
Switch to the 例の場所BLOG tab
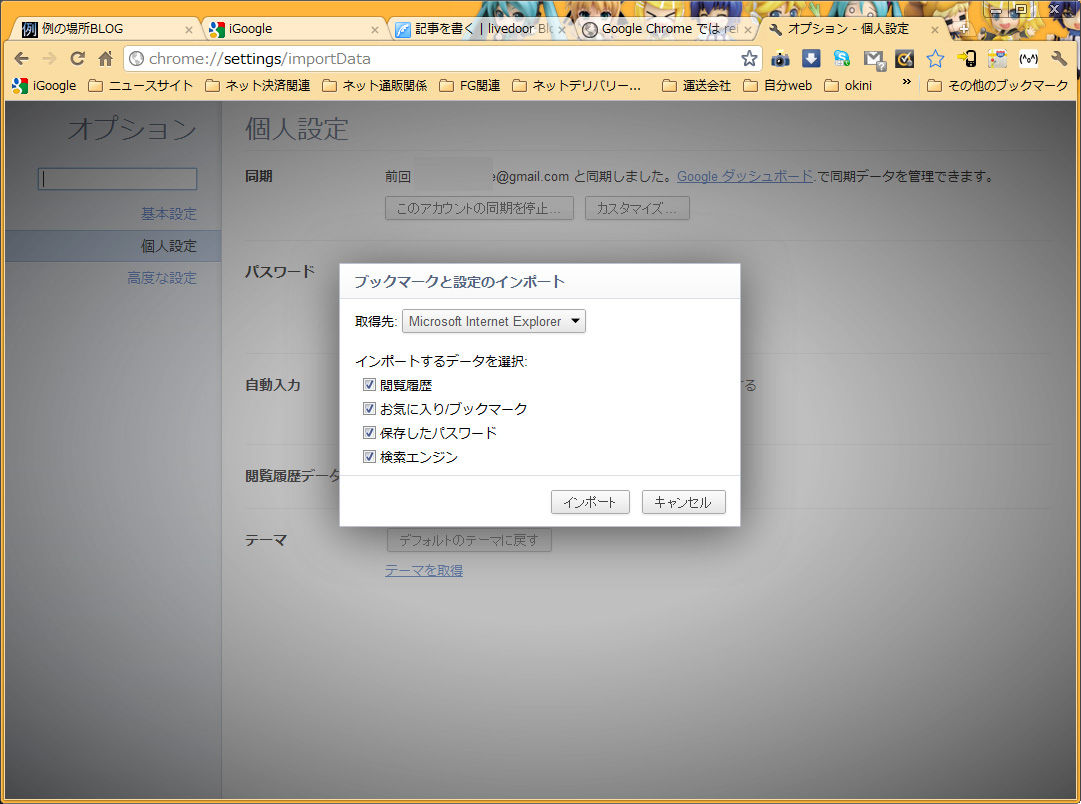tap(103, 29)
